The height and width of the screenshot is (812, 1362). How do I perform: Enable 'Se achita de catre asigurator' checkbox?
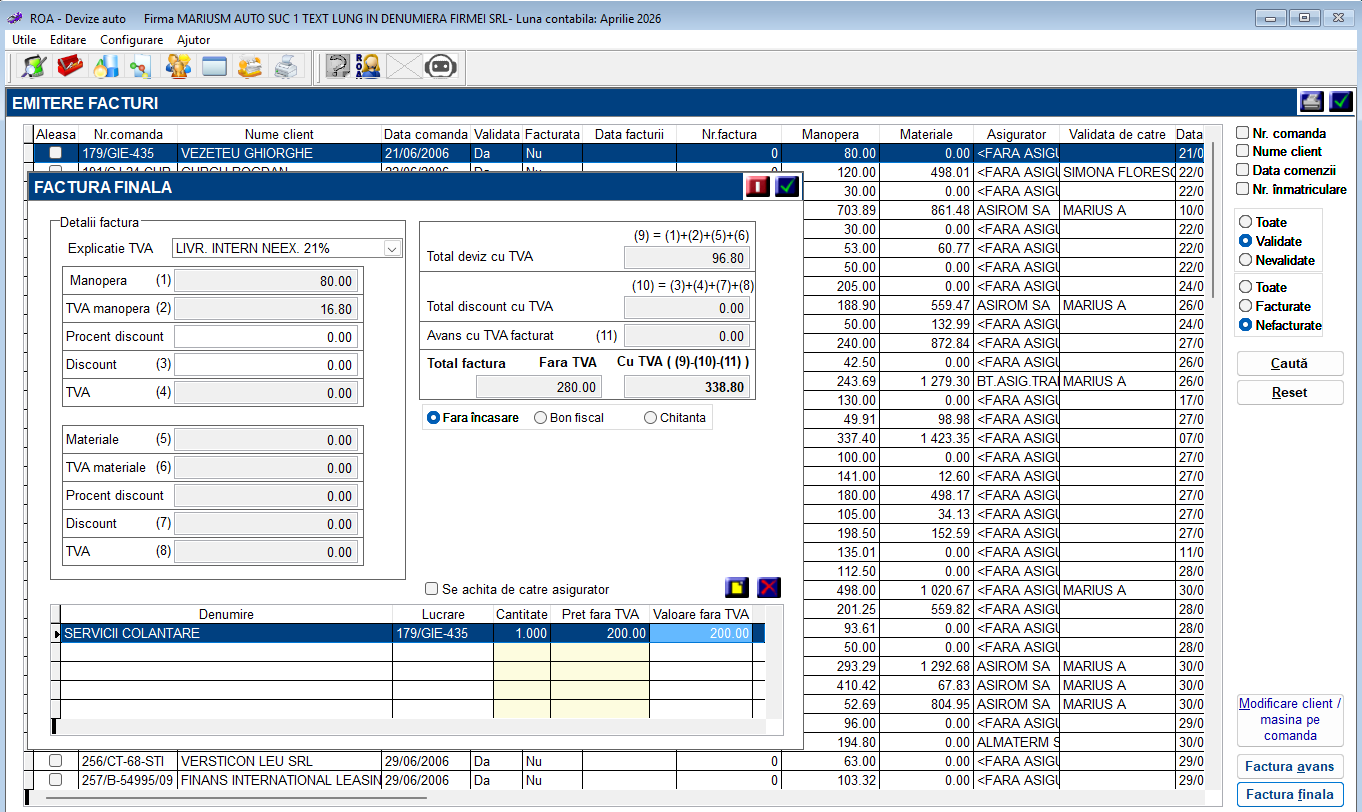[x=432, y=589]
